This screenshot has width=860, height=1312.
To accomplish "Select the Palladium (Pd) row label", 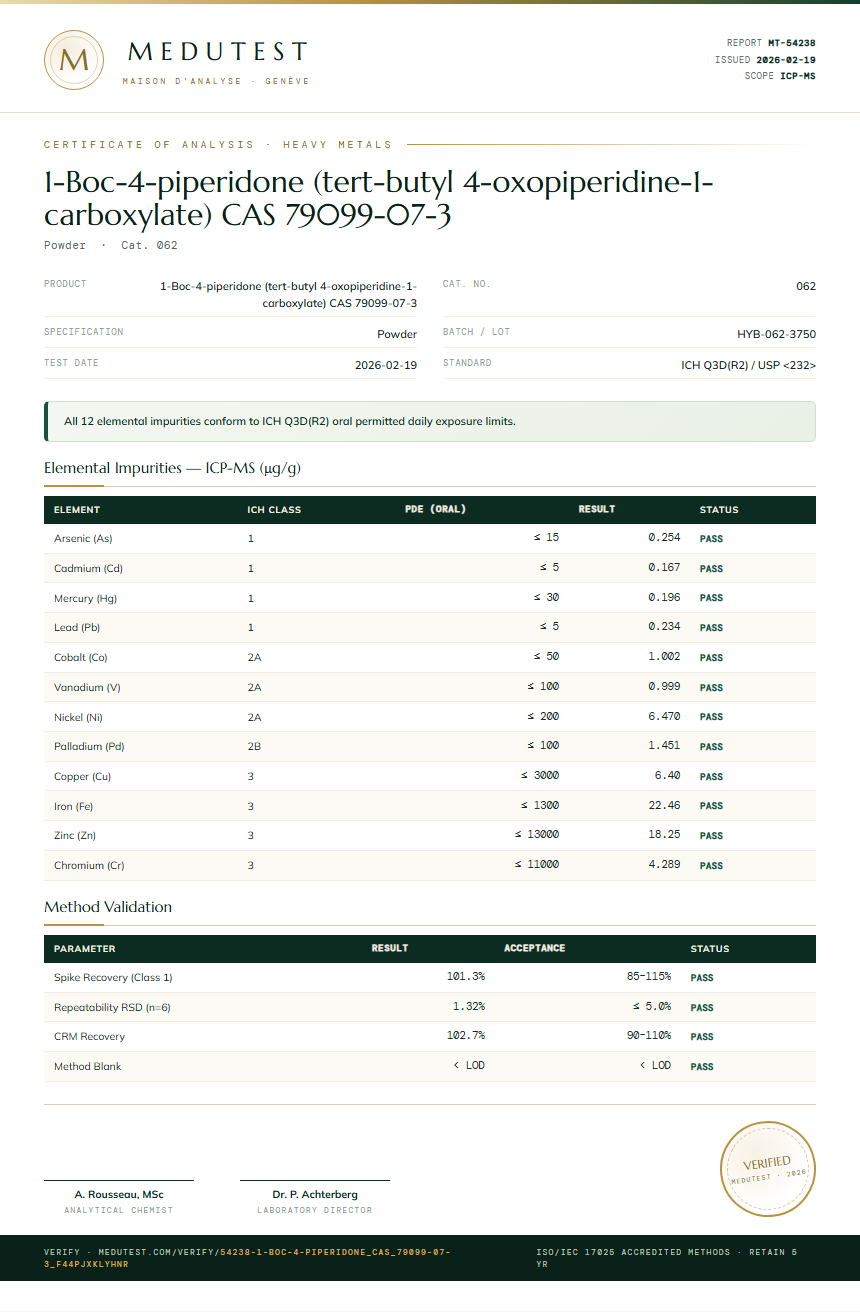I will click(89, 746).
